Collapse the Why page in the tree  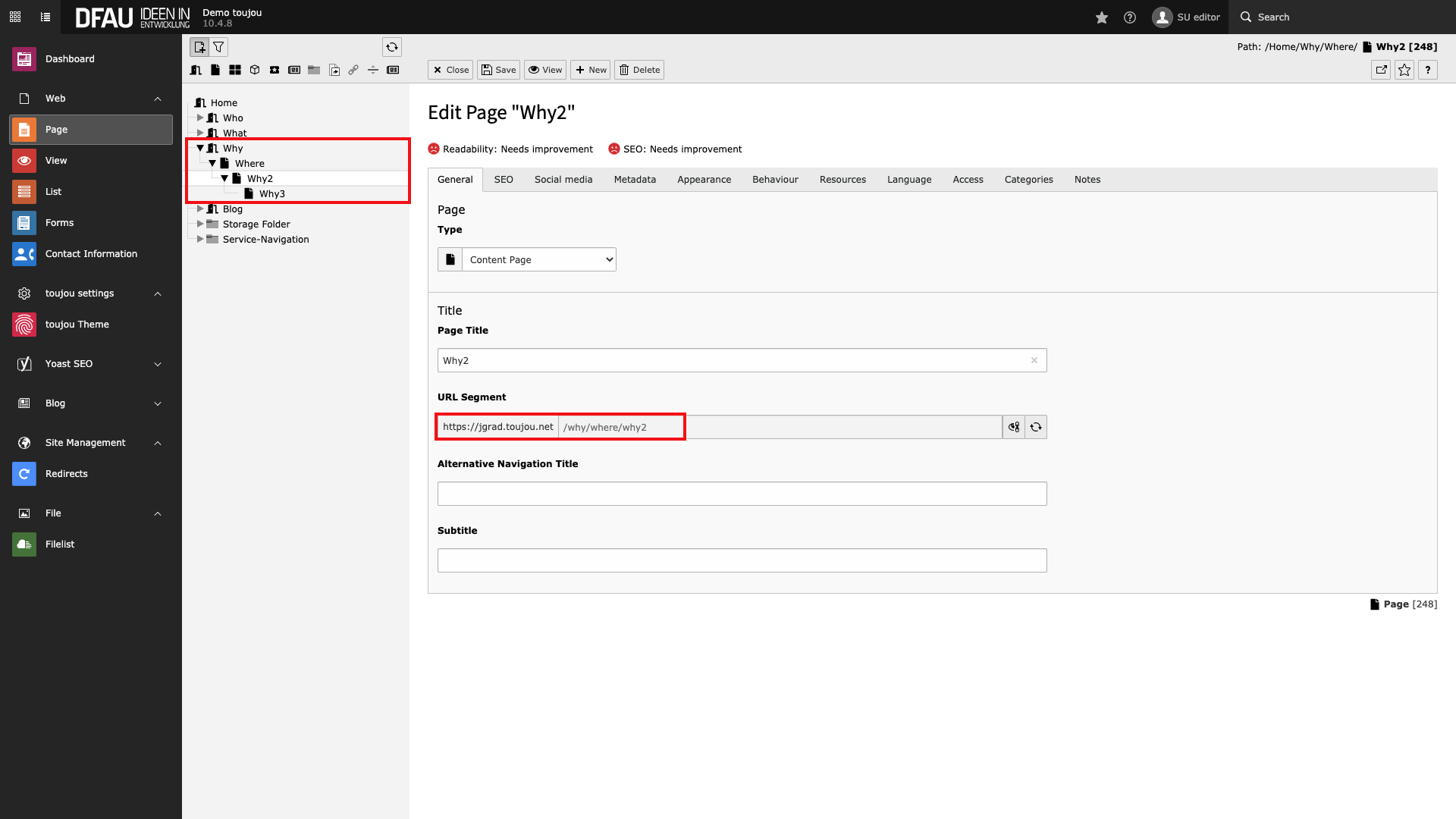(x=199, y=148)
